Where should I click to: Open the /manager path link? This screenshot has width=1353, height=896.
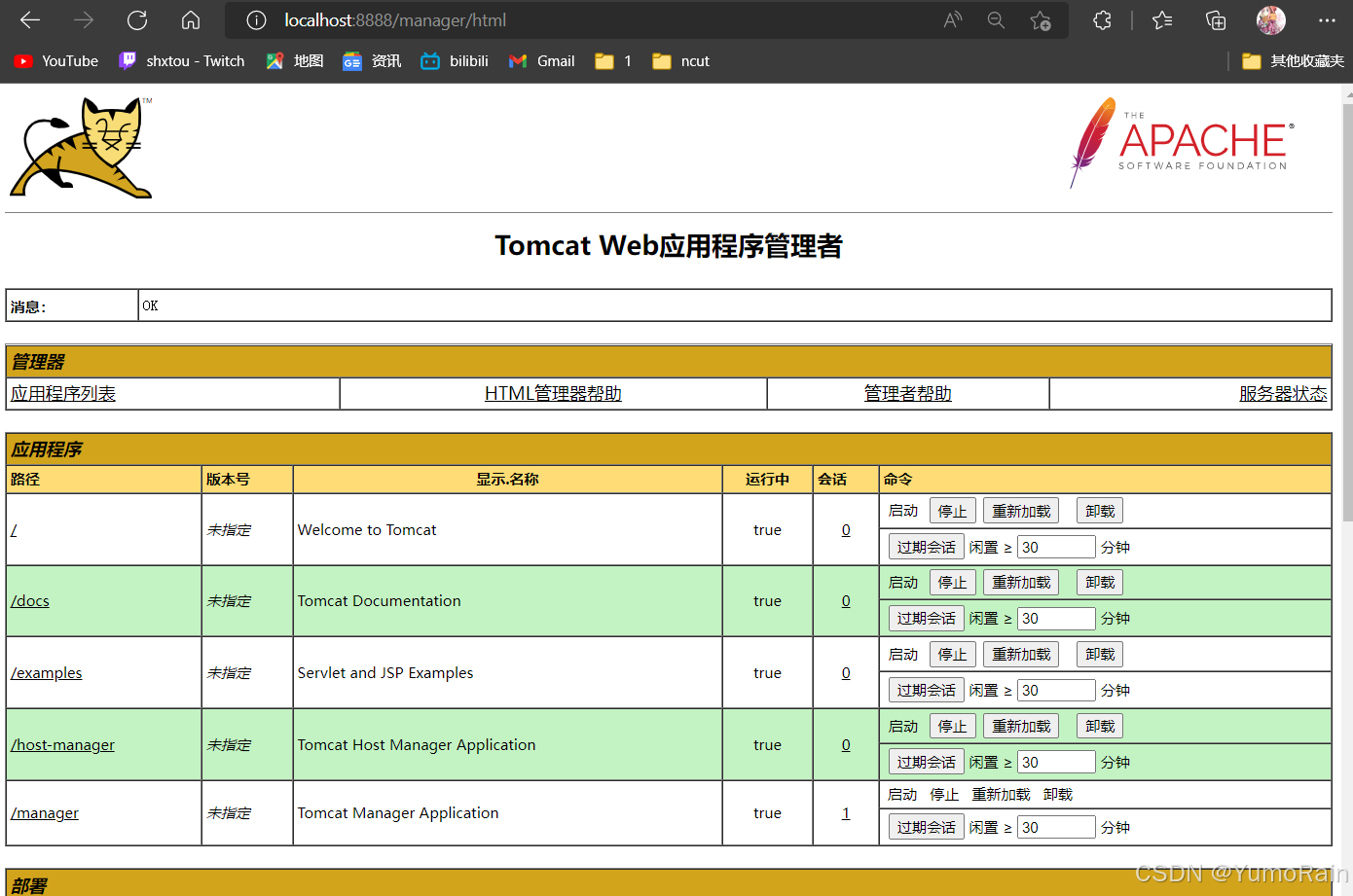point(45,813)
